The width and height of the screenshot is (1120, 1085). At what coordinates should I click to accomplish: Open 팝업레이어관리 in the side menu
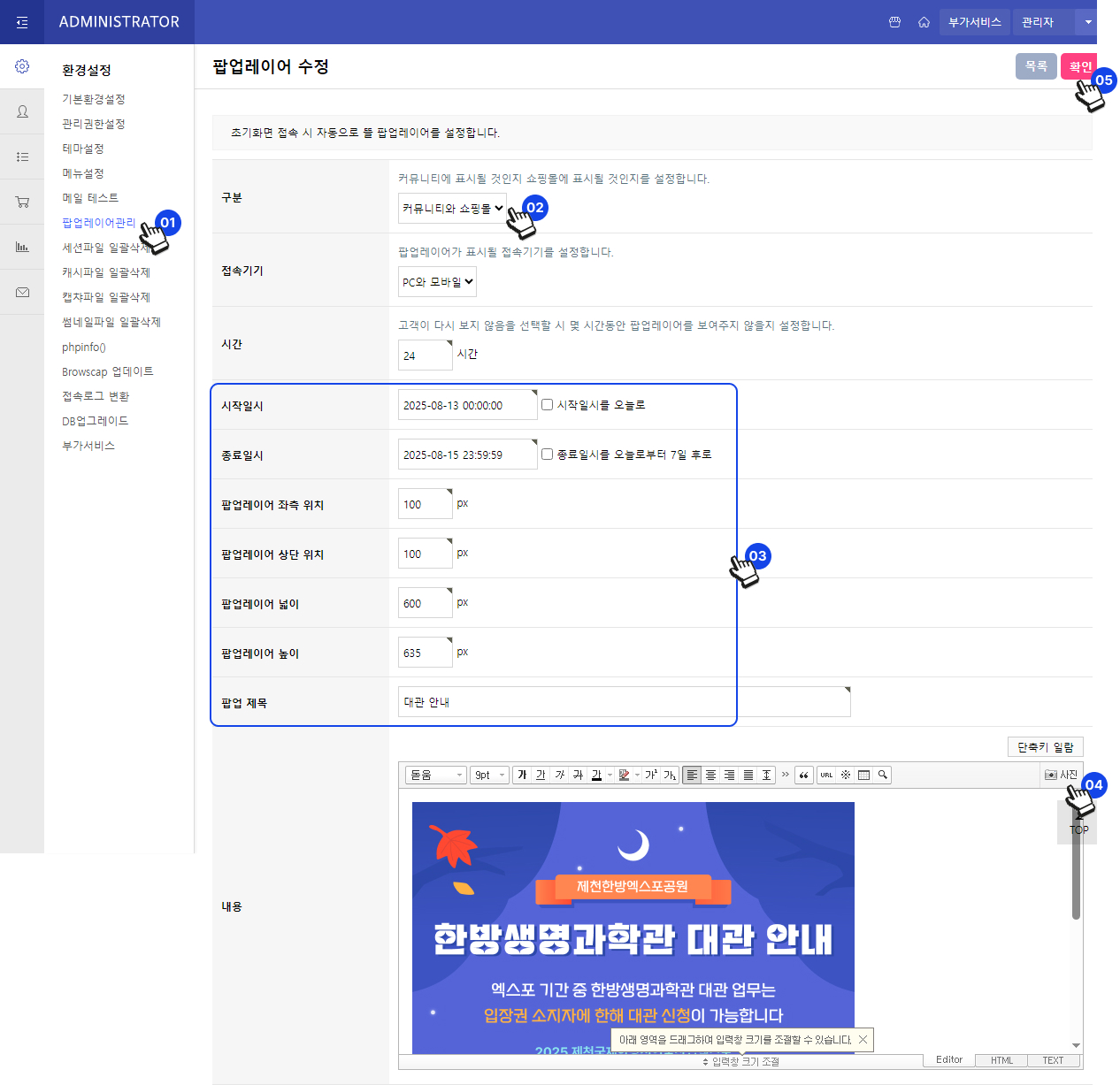[x=99, y=223]
